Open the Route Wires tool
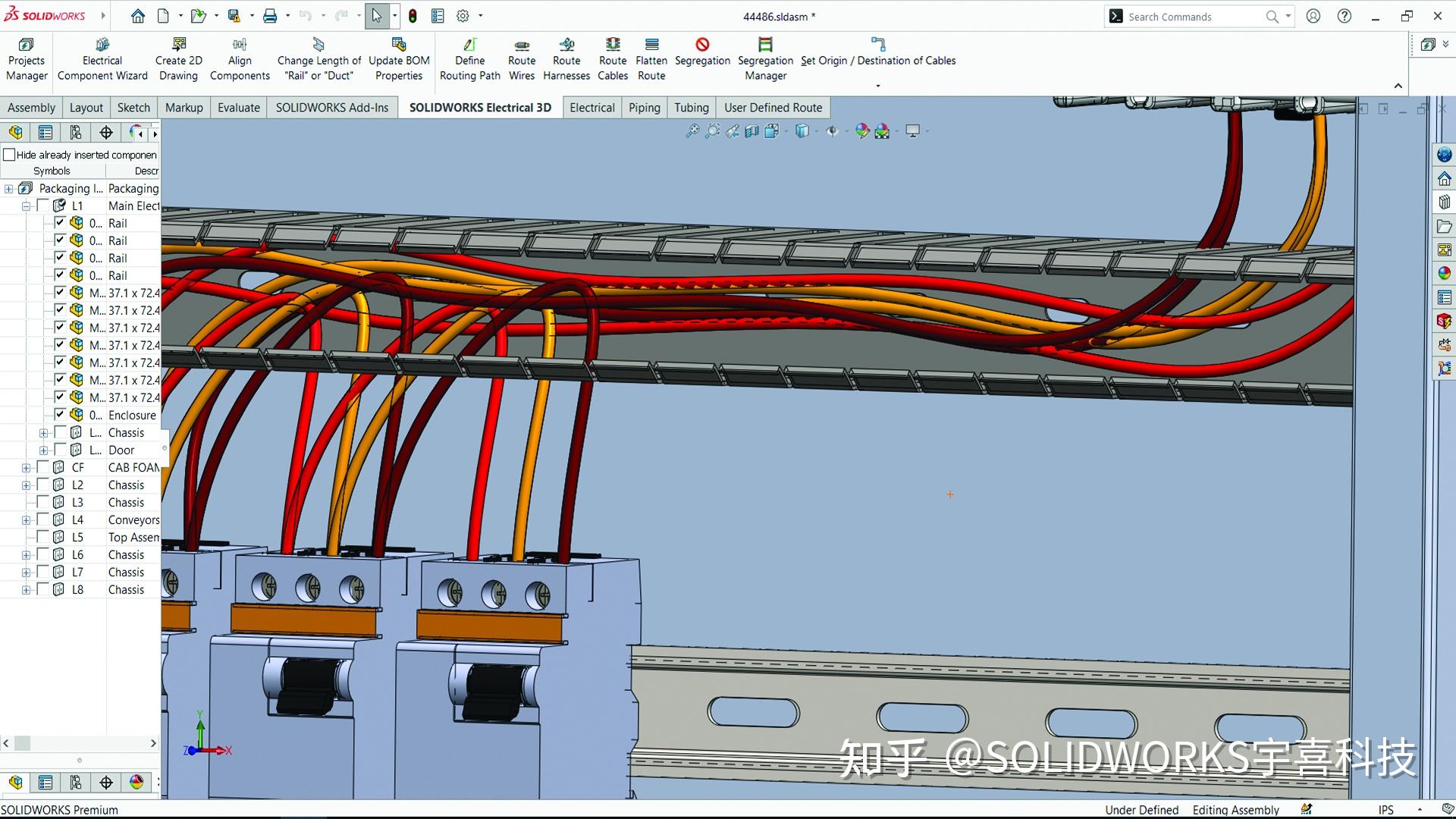1456x819 pixels. [522, 57]
